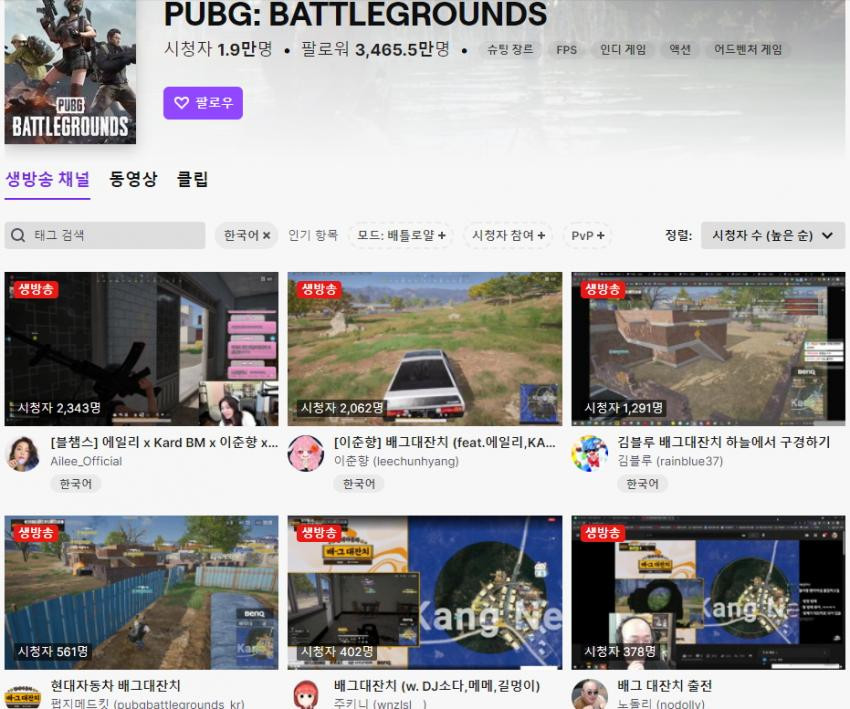Add the 시청자 참여 tag filter

(508, 235)
